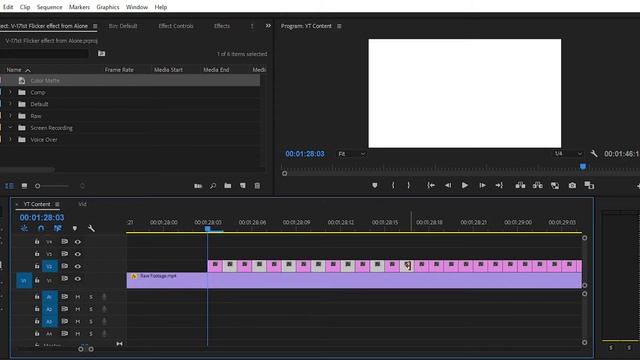Expand the Default bin folder
The image size is (640, 360).
(11, 104)
